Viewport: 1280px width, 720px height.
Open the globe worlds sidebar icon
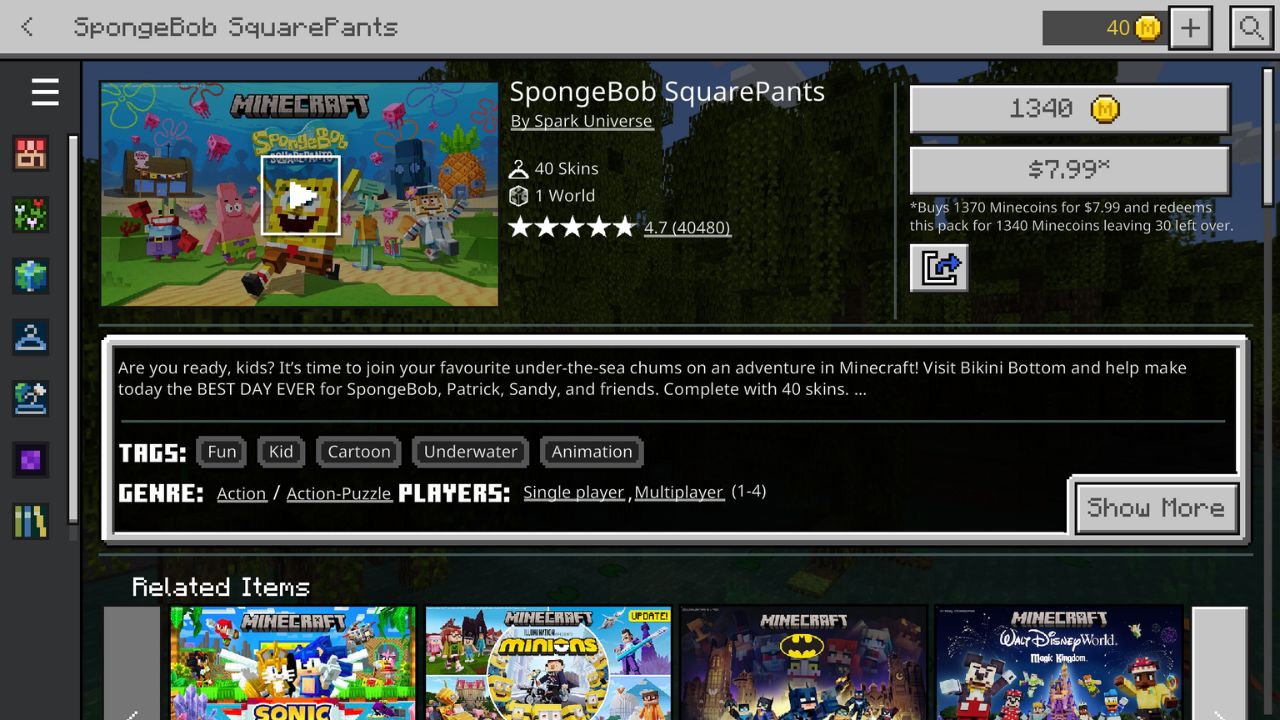pyautogui.click(x=31, y=275)
